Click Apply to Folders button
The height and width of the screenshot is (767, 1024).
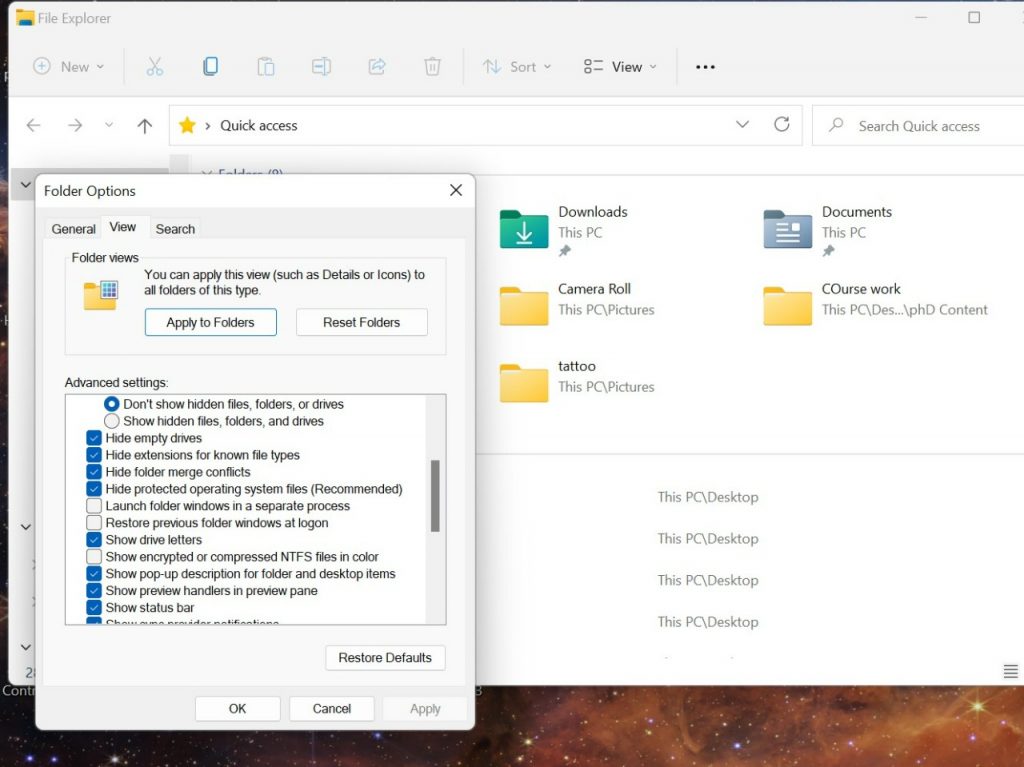[x=210, y=322]
